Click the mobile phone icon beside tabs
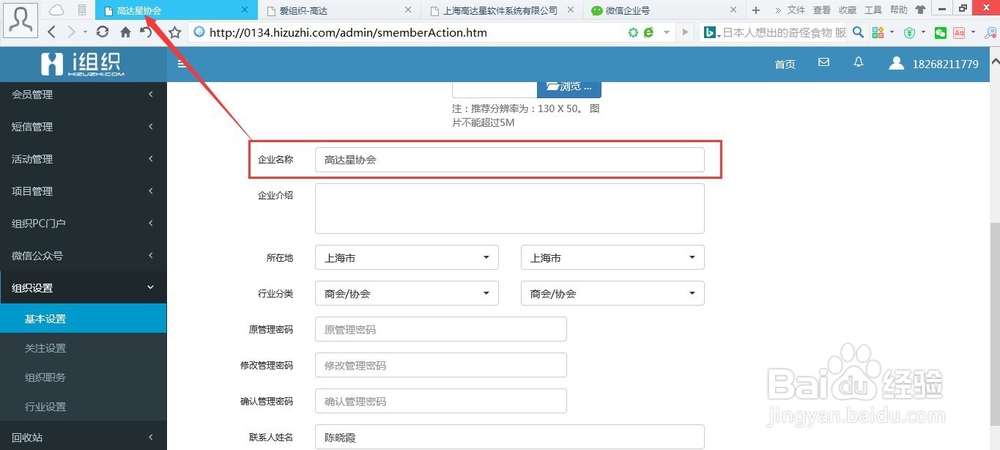Viewport: 1000px width, 450px height. tap(82, 10)
